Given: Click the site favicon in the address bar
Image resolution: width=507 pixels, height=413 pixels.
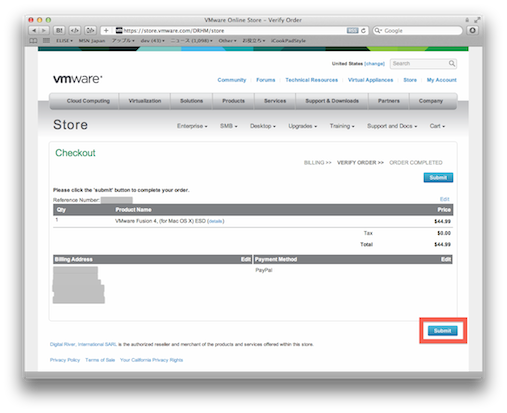Looking at the screenshot, I should (x=119, y=30).
